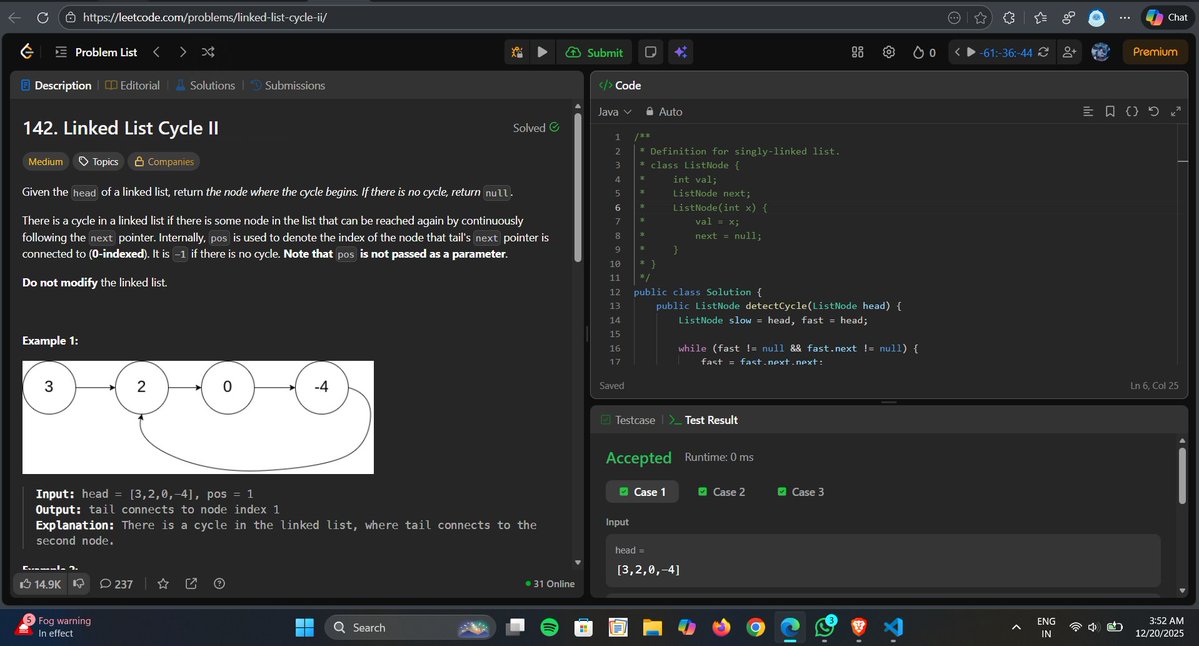Open VS Code from the taskbar
This screenshot has height=646, width=1199.
tap(893, 628)
